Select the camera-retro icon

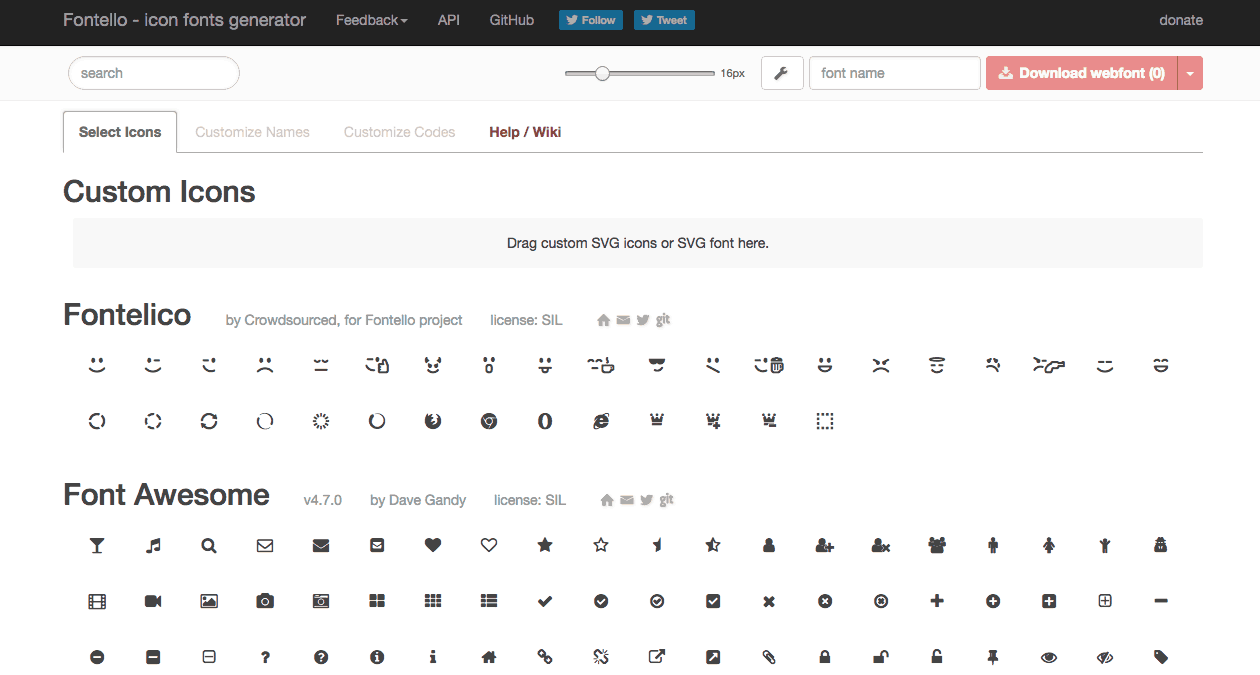point(320,601)
